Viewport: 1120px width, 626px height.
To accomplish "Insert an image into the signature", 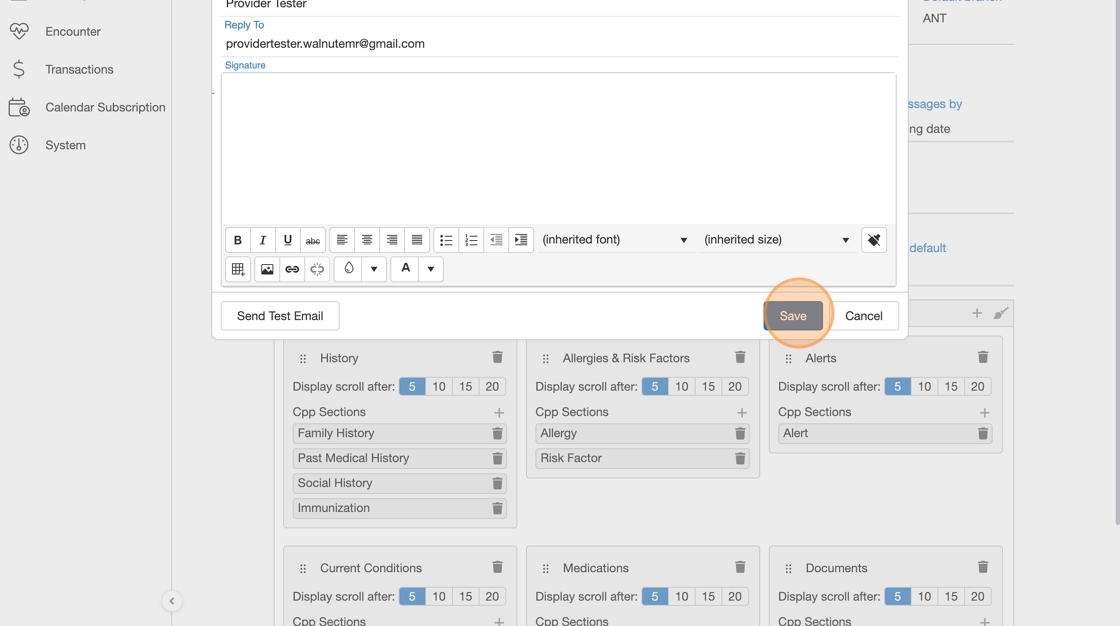I will point(267,269).
